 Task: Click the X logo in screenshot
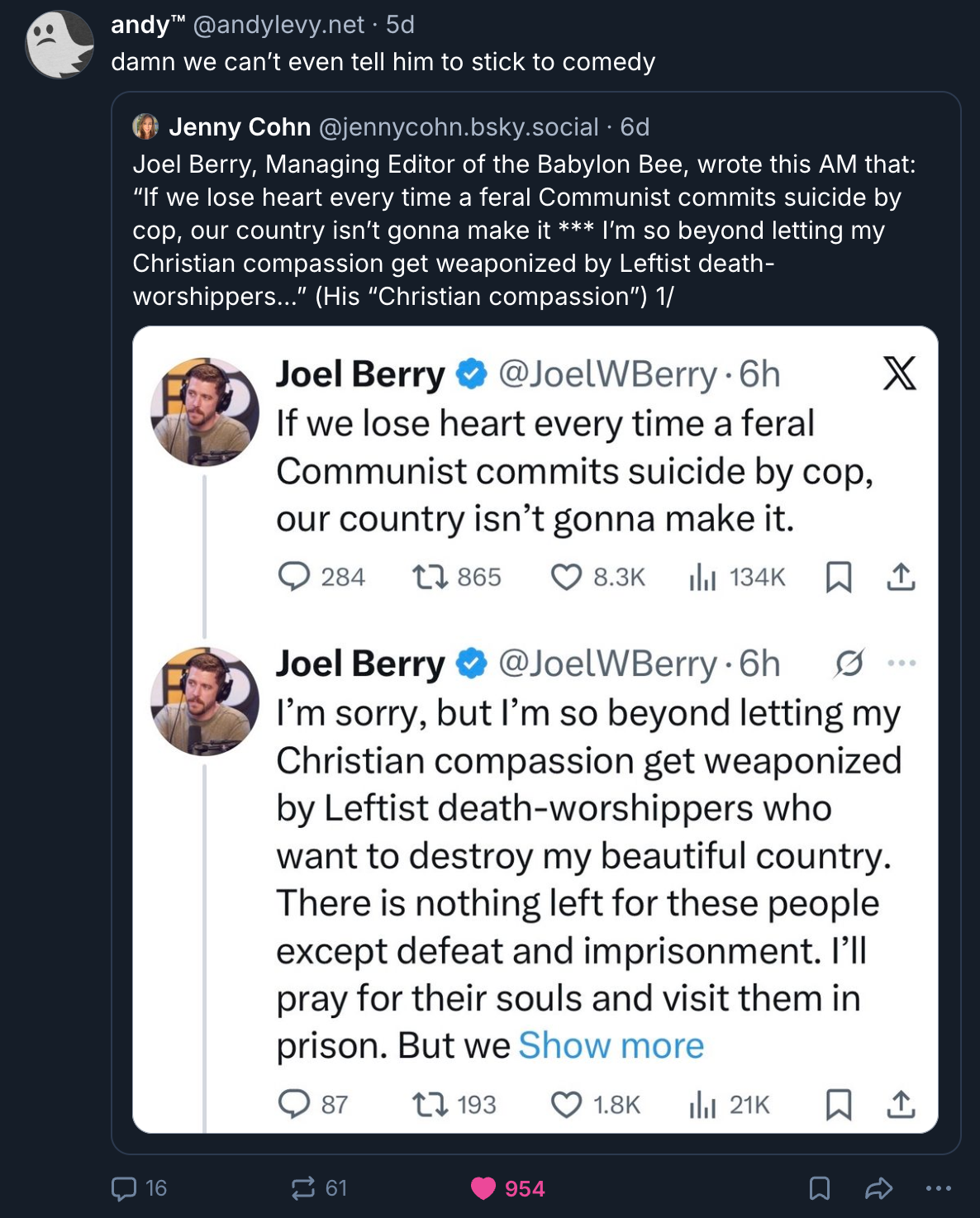[x=899, y=373]
